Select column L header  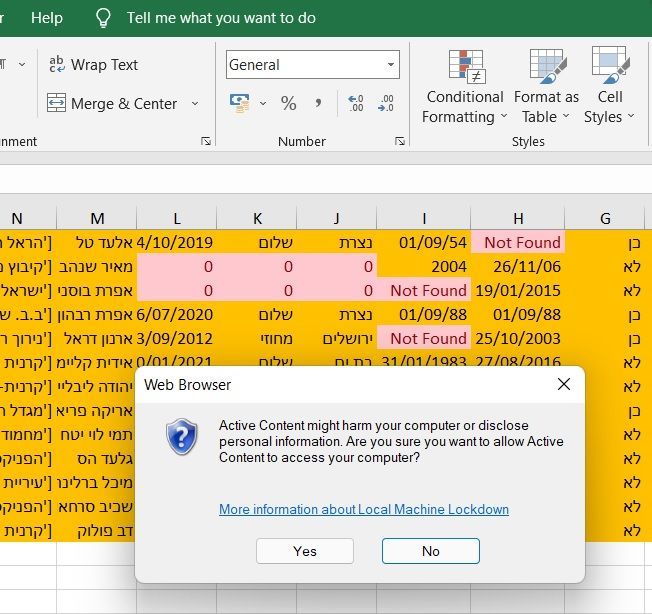pyautogui.click(x=177, y=218)
